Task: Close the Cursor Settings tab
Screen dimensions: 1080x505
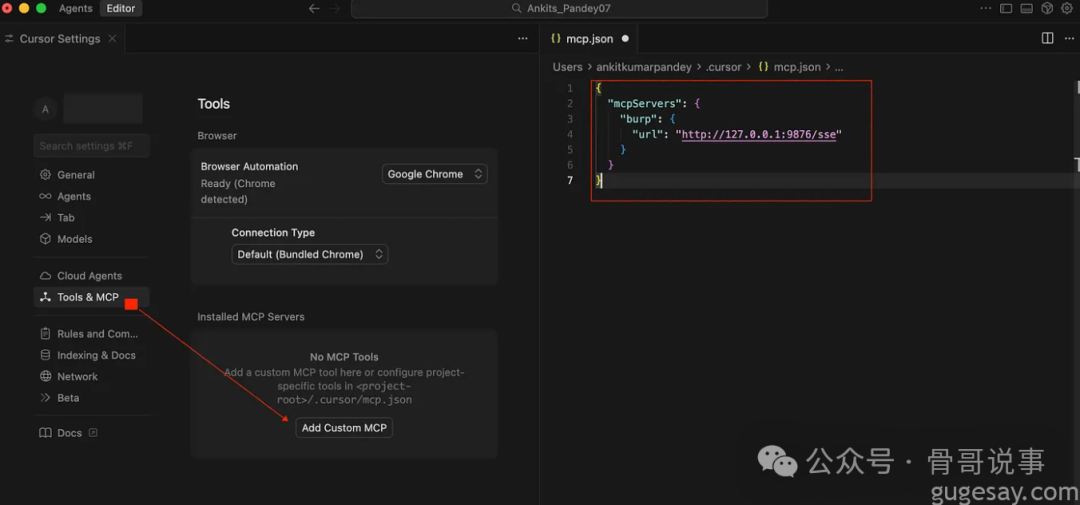Action: (113, 39)
